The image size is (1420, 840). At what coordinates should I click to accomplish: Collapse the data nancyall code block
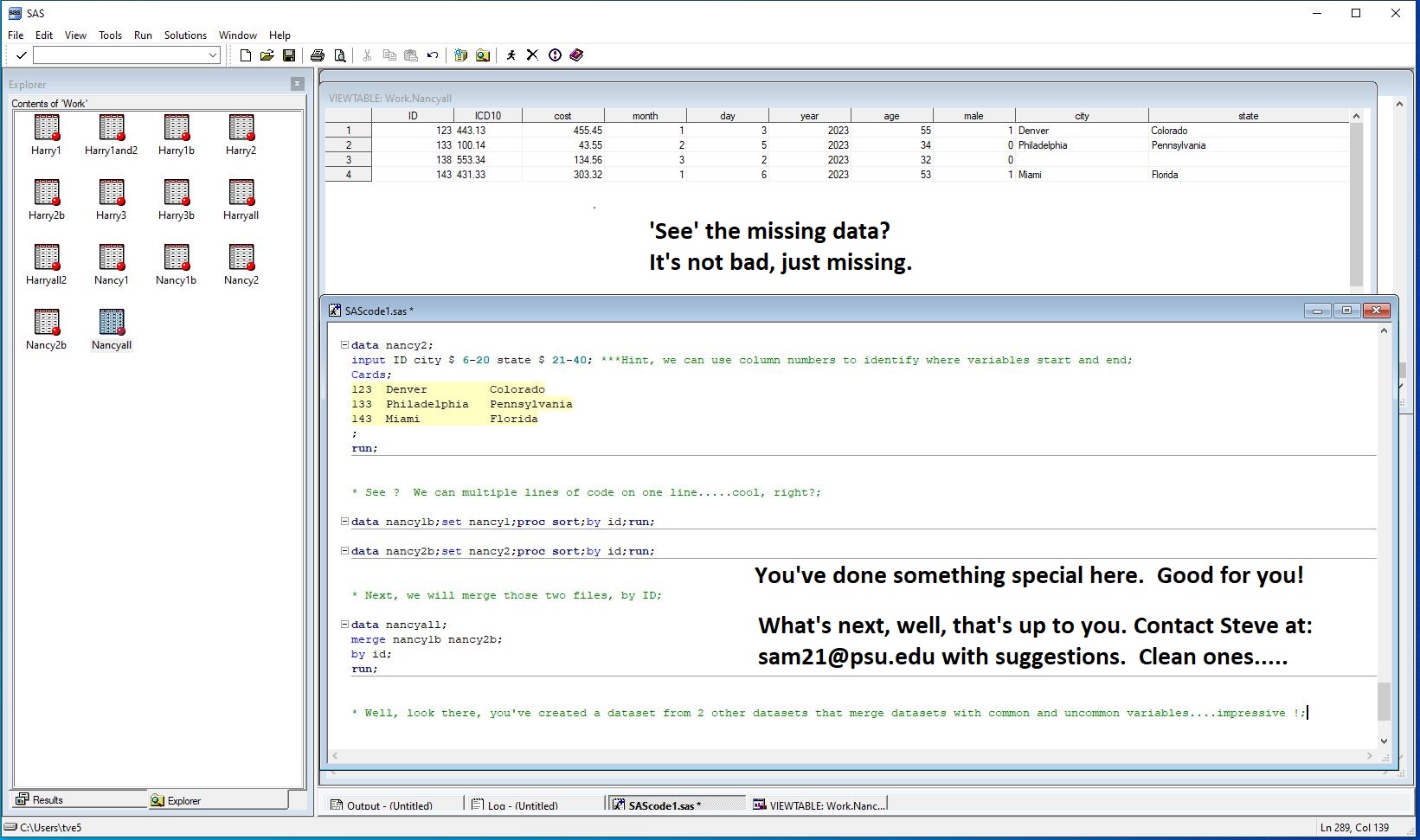pyautogui.click(x=344, y=625)
